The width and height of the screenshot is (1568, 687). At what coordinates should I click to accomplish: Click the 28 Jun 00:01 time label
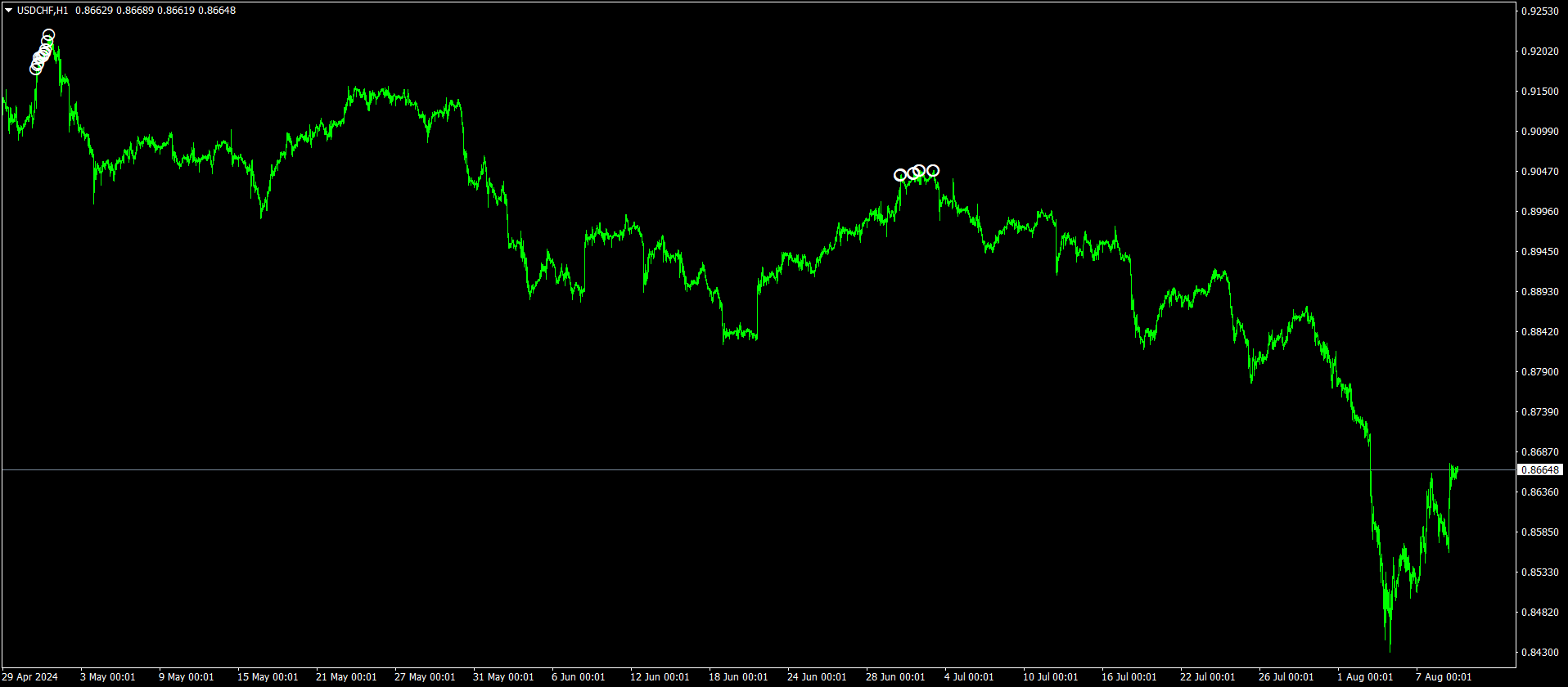click(895, 677)
